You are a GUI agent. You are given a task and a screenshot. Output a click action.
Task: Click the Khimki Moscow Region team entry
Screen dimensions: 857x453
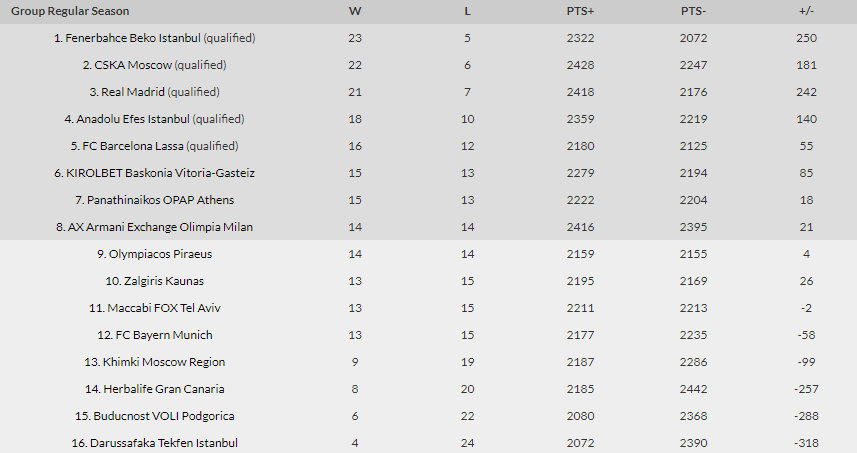coord(163,362)
